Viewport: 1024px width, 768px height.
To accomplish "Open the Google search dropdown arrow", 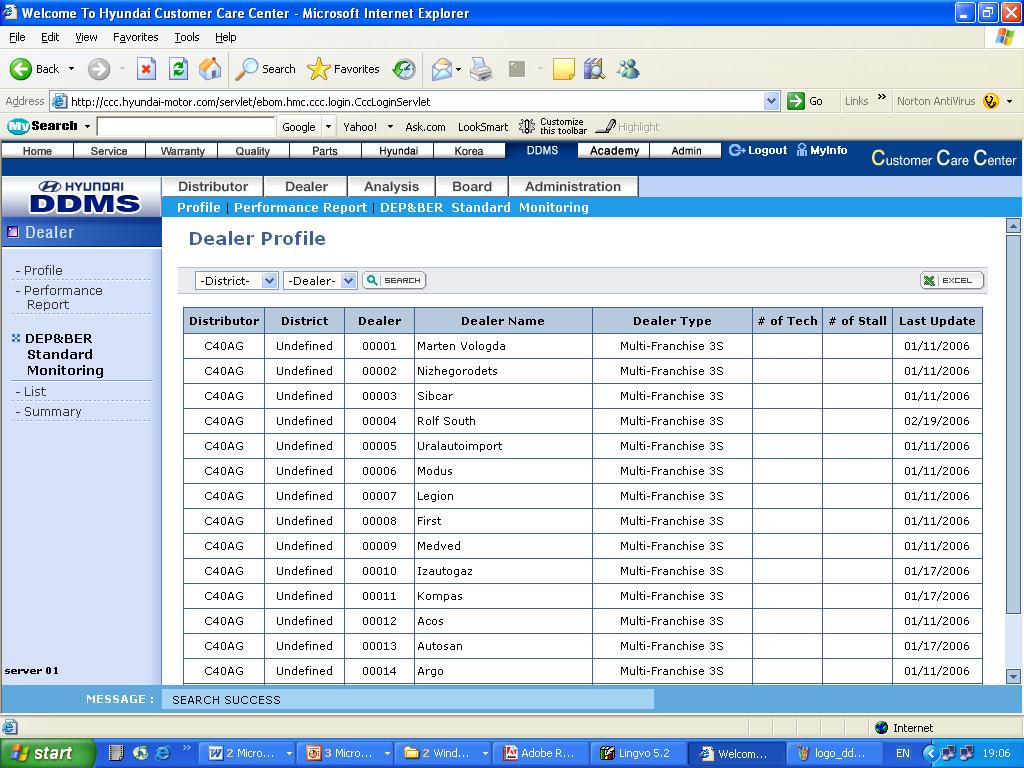I will click(328, 127).
